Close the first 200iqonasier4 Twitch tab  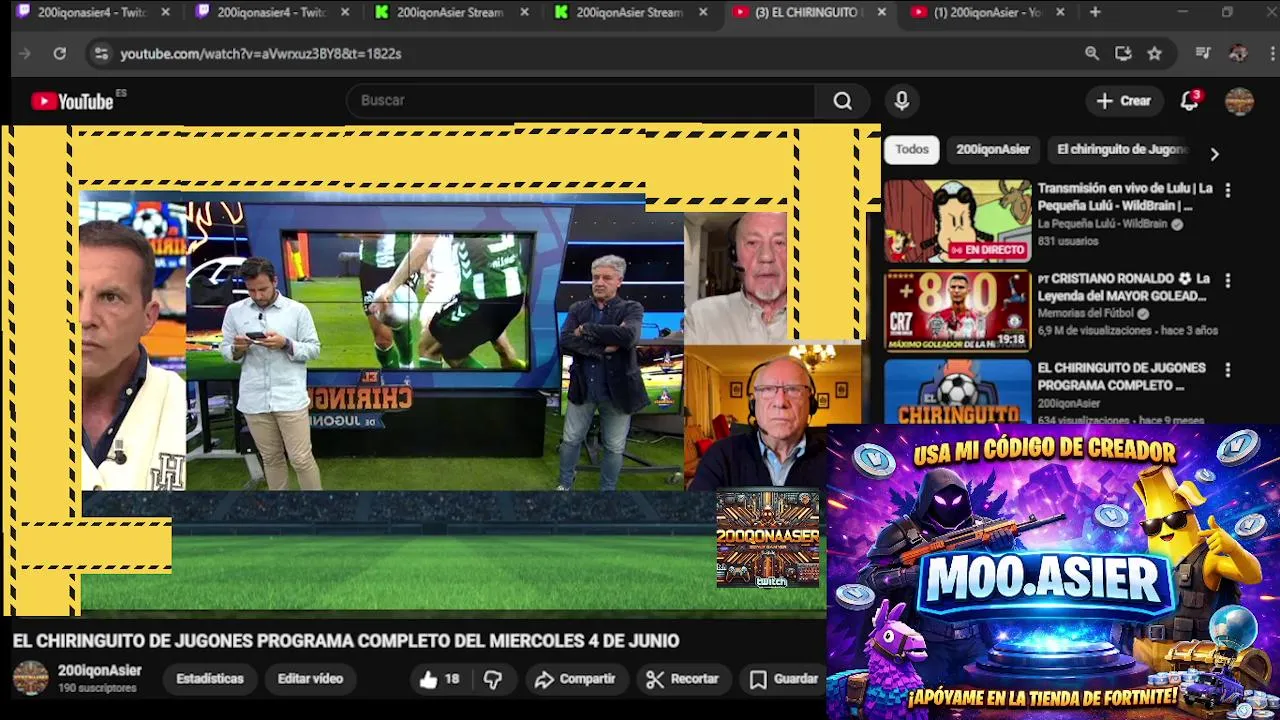(x=165, y=12)
